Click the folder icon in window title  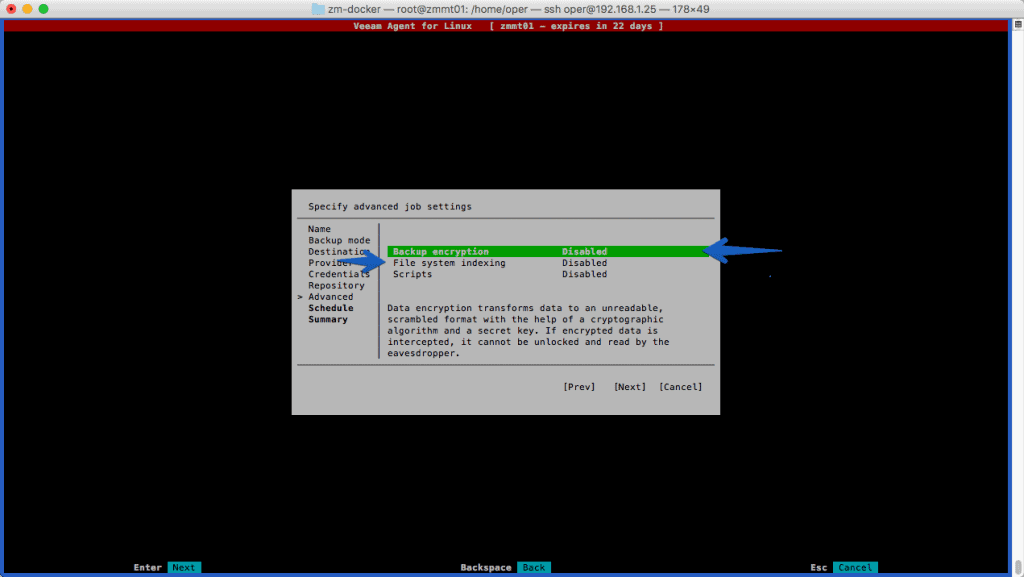[x=318, y=9]
